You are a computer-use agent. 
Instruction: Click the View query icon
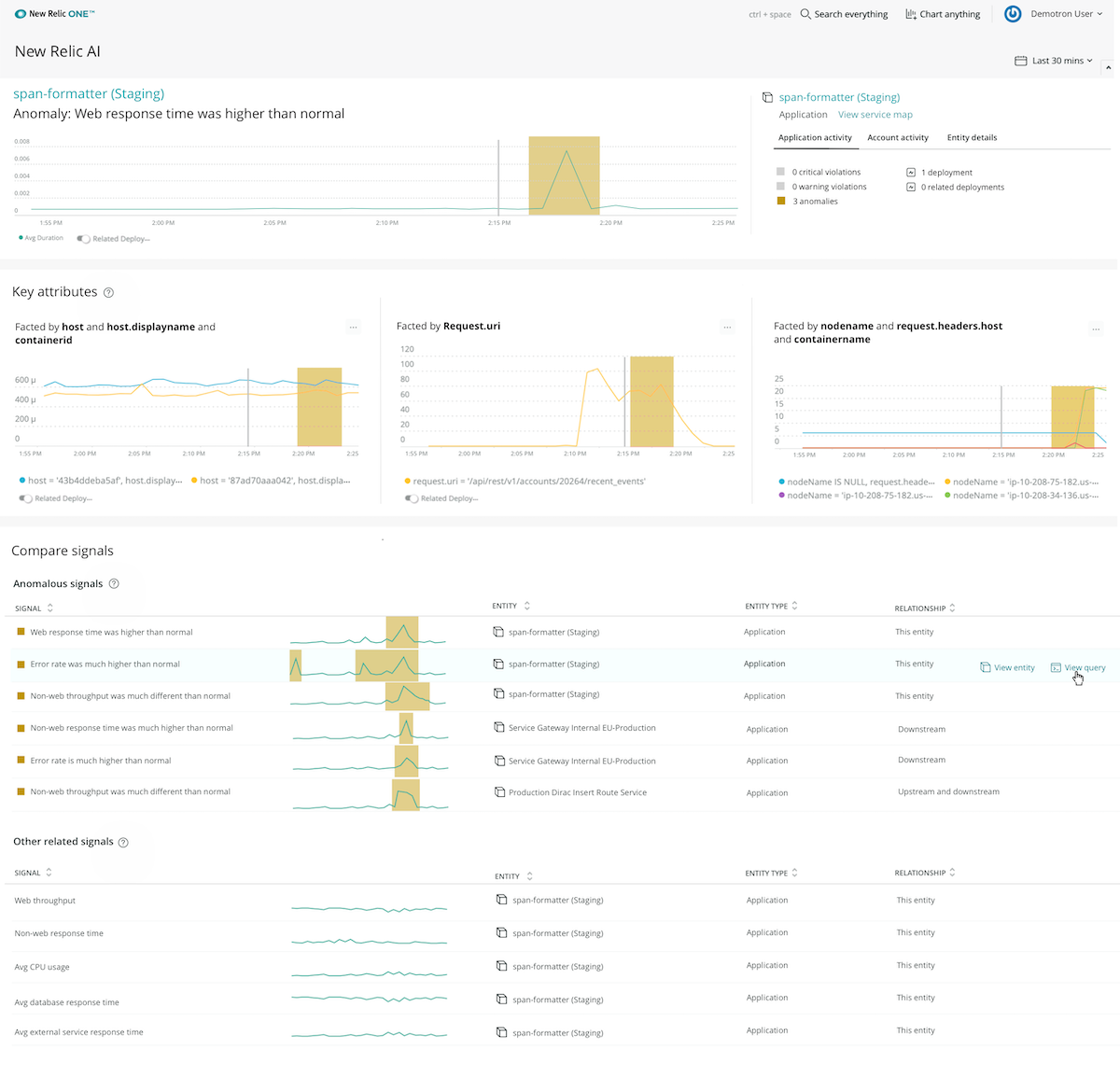pyautogui.click(x=1056, y=667)
